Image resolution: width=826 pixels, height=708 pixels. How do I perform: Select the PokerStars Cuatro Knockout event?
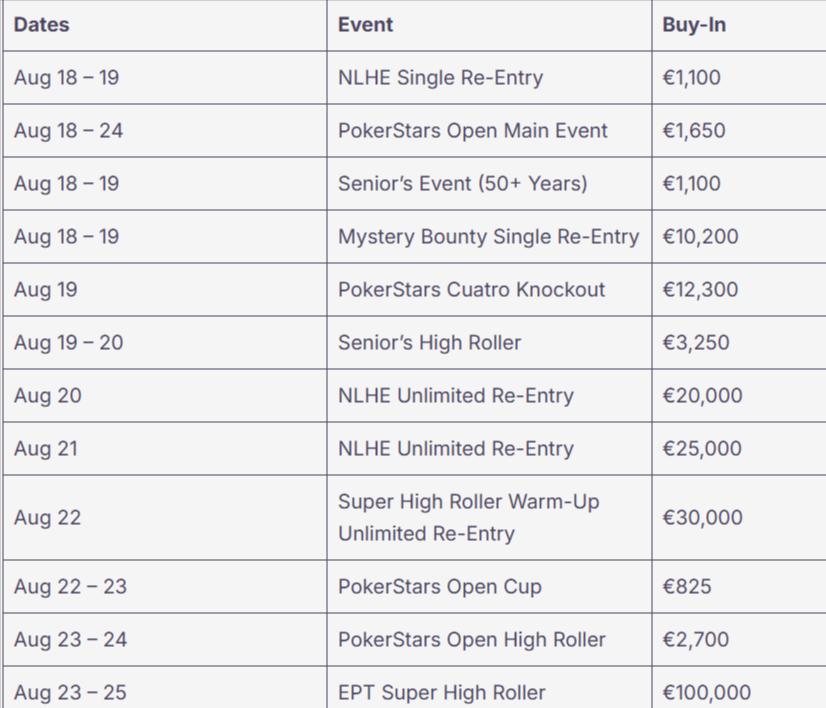[472, 290]
